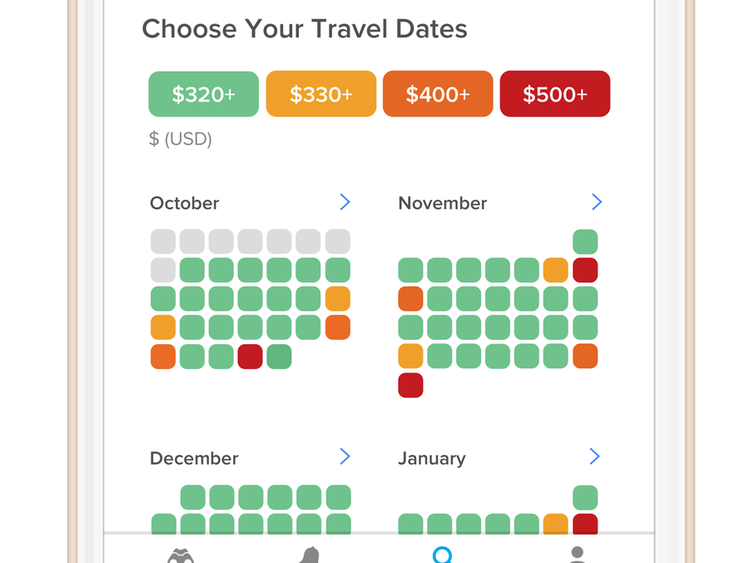
Task: Select the red day in October's last row
Action: 250,356
